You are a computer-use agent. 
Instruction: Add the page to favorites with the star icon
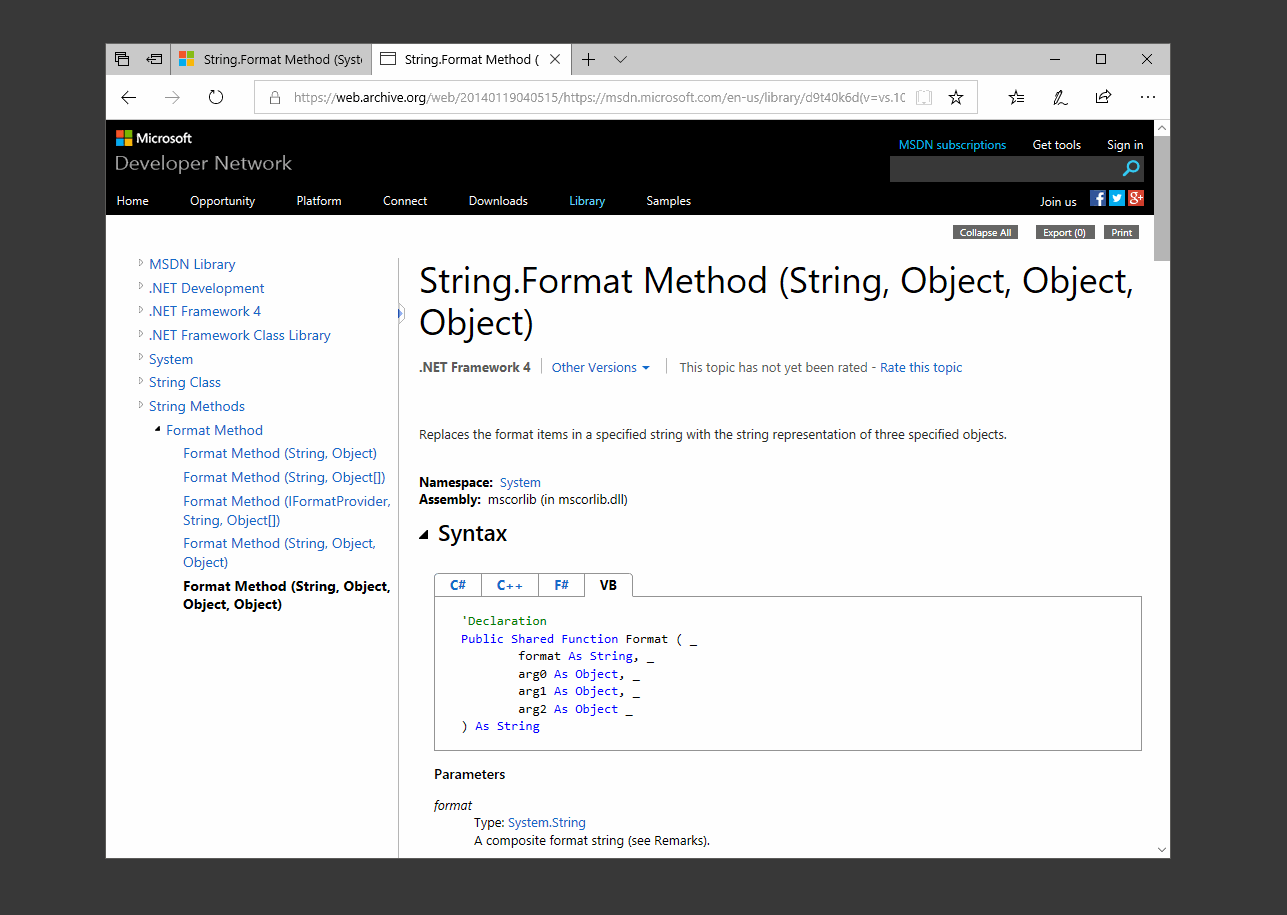tap(955, 97)
